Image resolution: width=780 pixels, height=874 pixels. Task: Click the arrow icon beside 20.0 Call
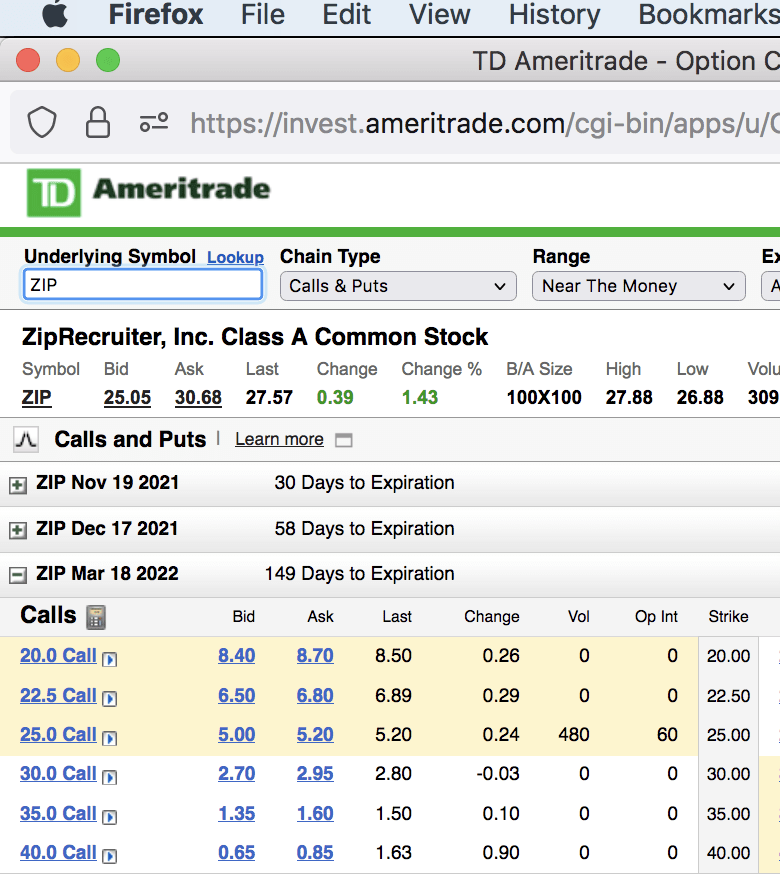pyautogui.click(x=110, y=659)
